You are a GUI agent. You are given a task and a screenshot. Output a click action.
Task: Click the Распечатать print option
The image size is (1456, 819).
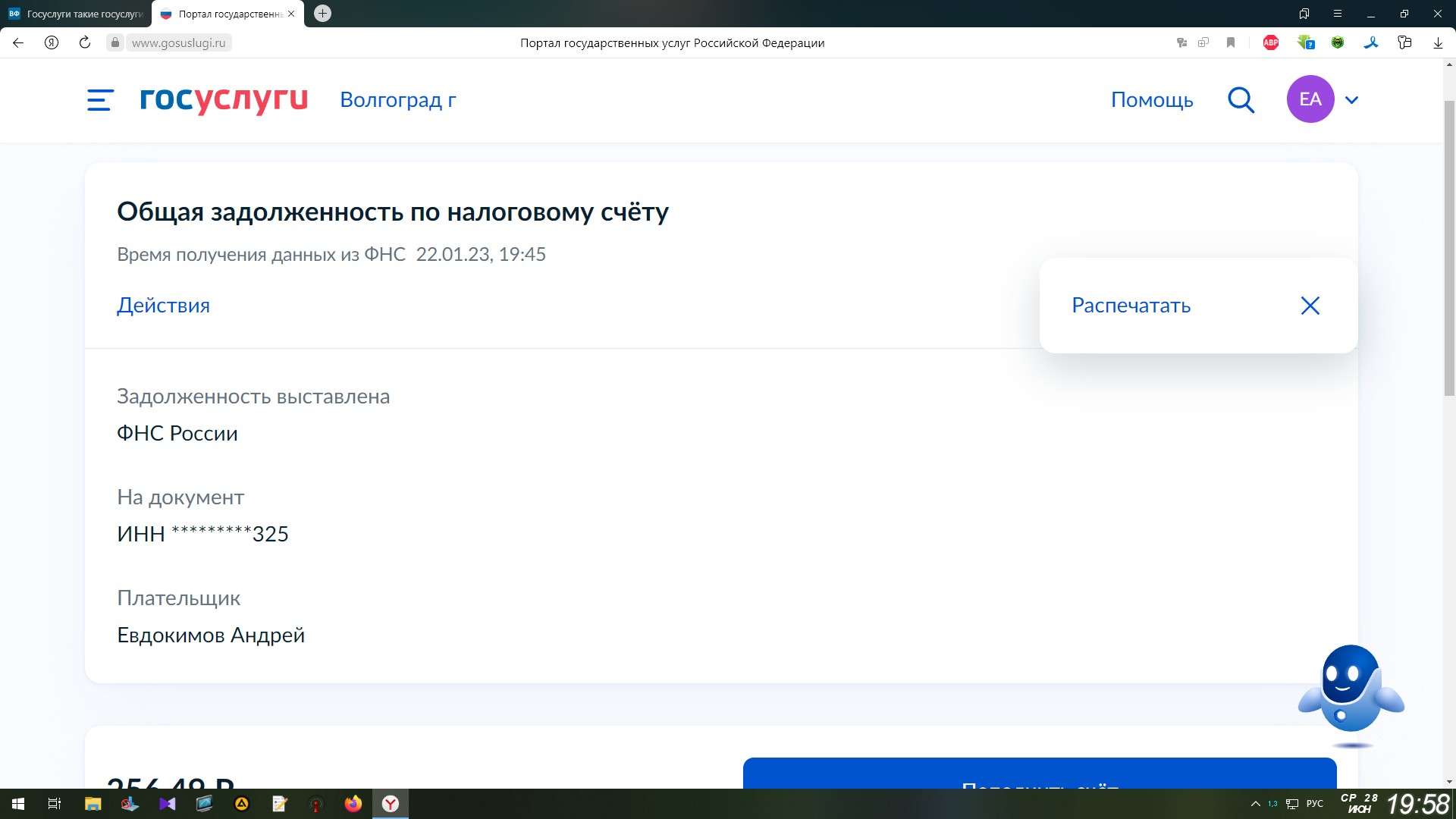(1131, 306)
